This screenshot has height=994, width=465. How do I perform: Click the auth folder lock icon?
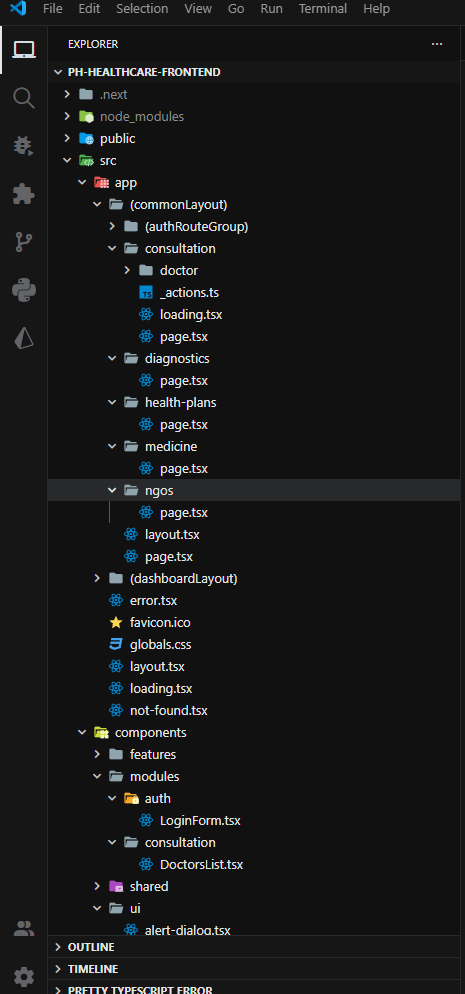click(131, 799)
